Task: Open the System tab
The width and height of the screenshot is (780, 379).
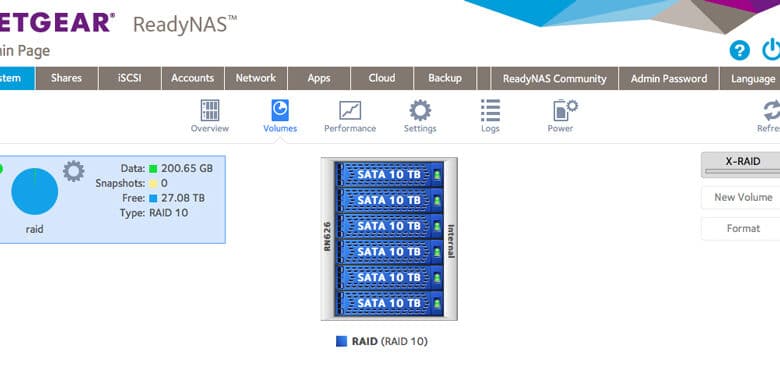Action: click(x=17, y=79)
